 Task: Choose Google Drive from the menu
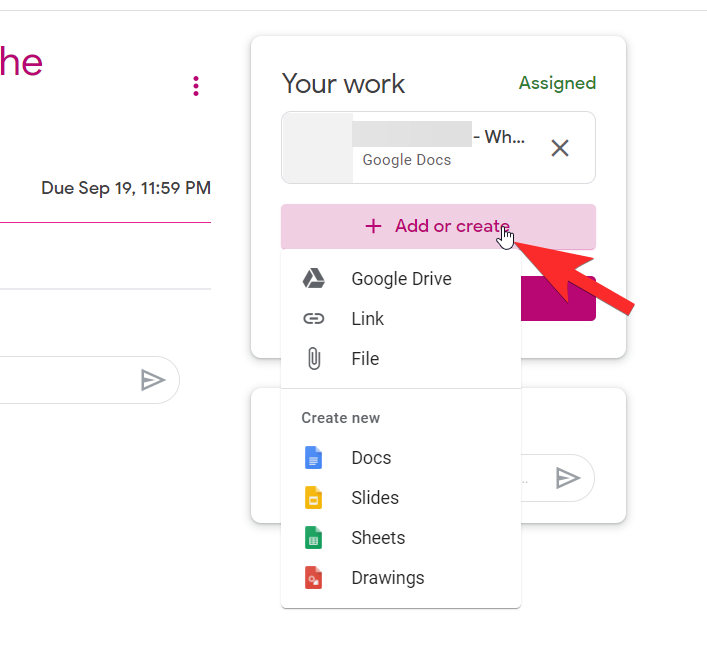click(x=401, y=279)
